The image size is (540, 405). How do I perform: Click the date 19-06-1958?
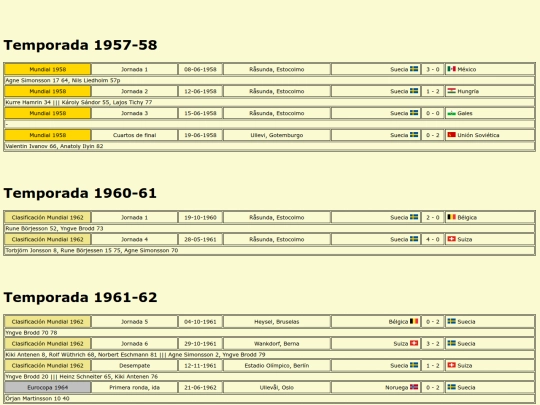(x=200, y=135)
